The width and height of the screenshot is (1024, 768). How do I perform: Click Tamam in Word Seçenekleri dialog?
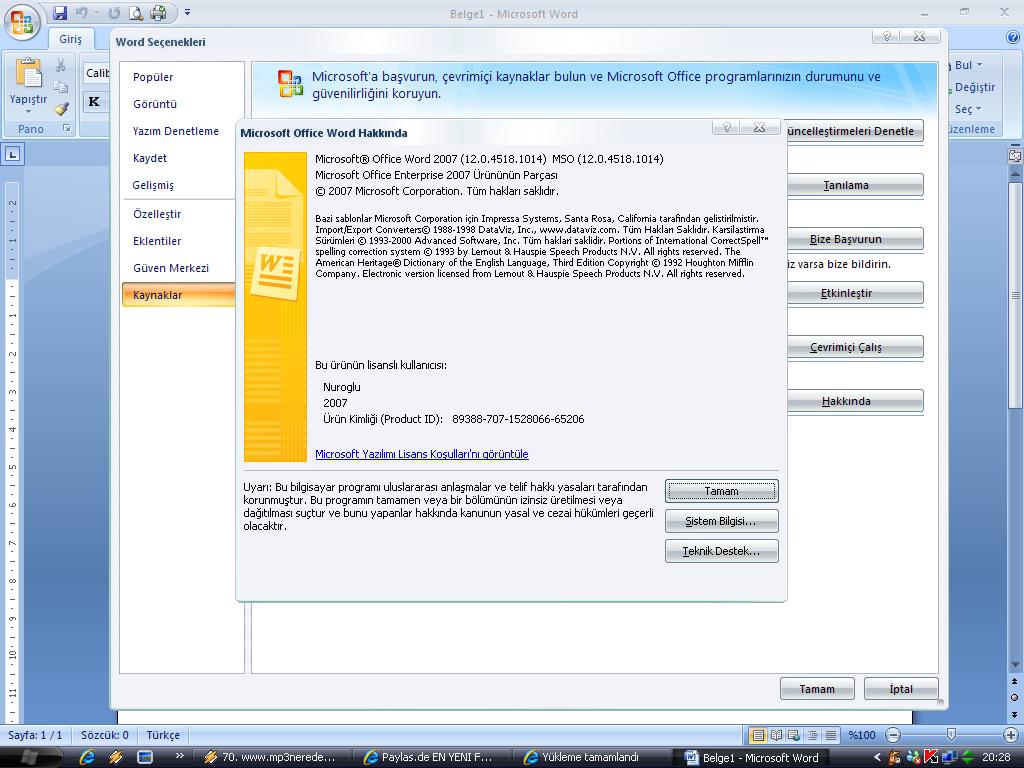pyautogui.click(x=817, y=689)
